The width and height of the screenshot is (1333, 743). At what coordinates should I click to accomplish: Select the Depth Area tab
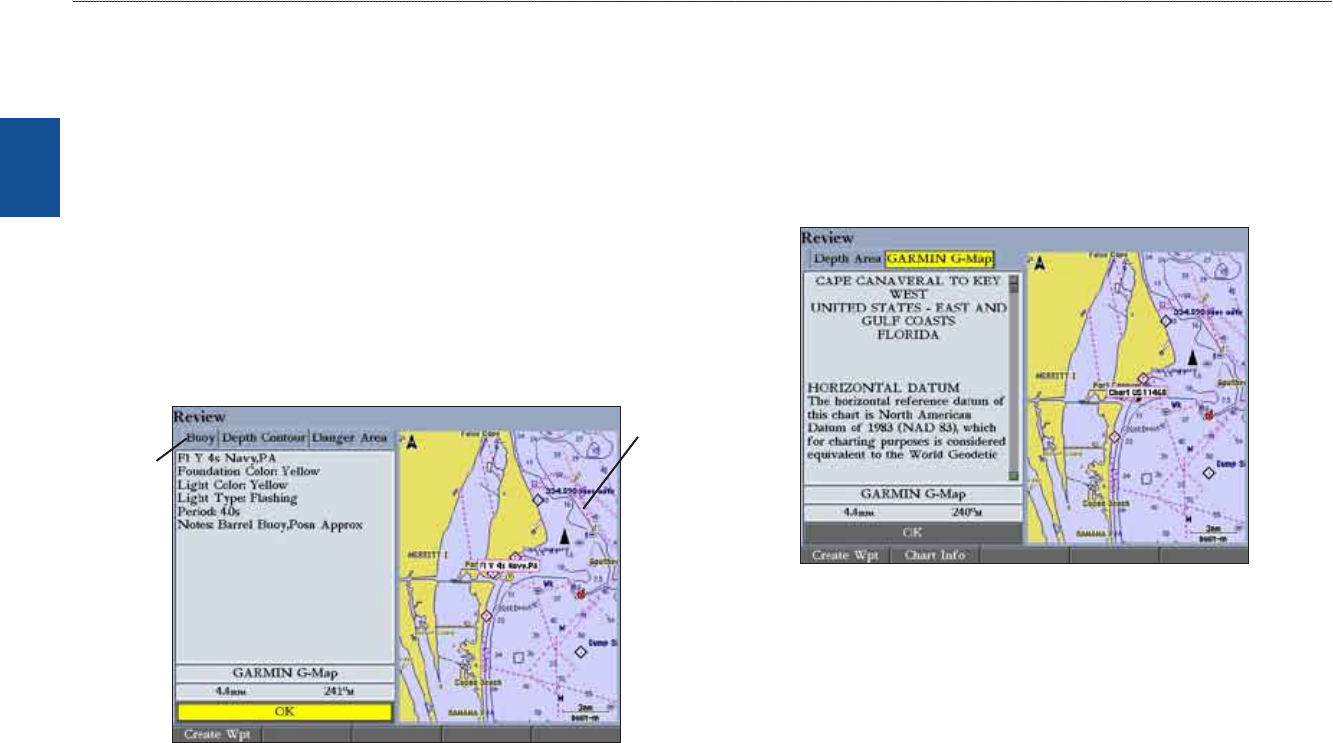(x=846, y=259)
